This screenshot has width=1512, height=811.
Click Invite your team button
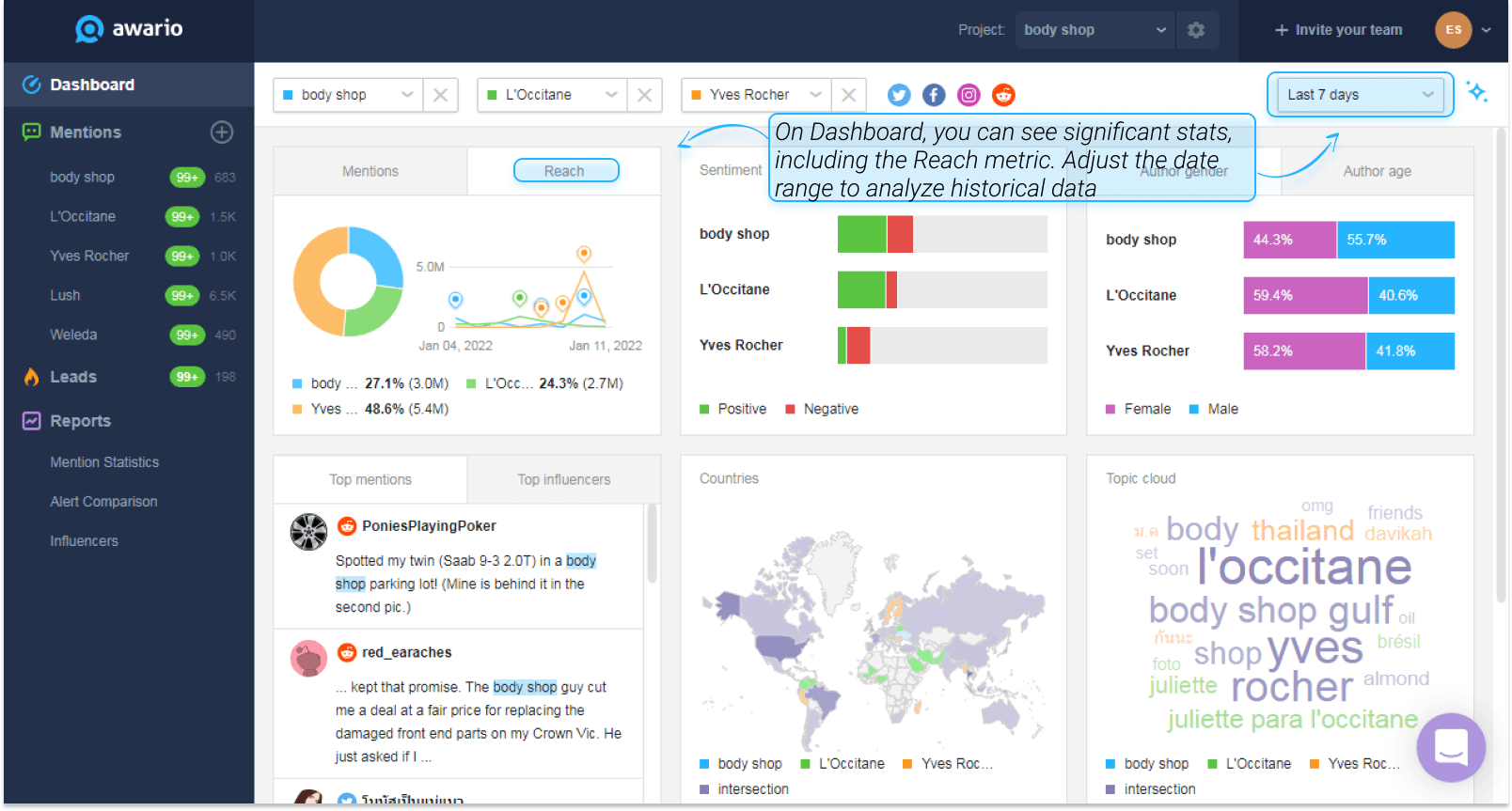tap(1338, 30)
